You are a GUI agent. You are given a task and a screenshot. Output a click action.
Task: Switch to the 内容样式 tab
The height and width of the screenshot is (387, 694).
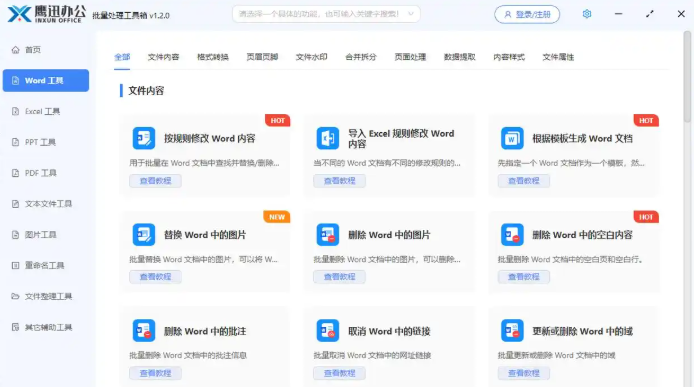509,57
